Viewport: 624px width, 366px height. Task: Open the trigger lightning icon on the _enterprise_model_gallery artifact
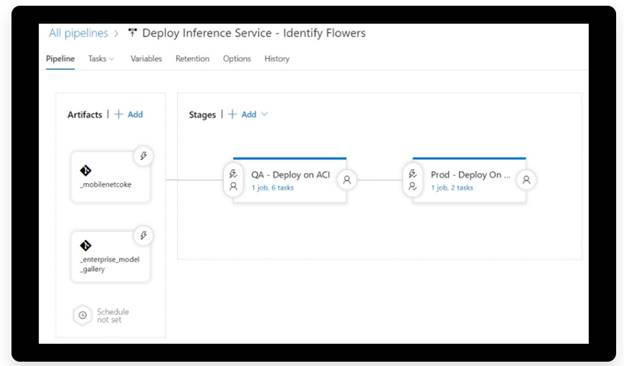pos(143,235)
